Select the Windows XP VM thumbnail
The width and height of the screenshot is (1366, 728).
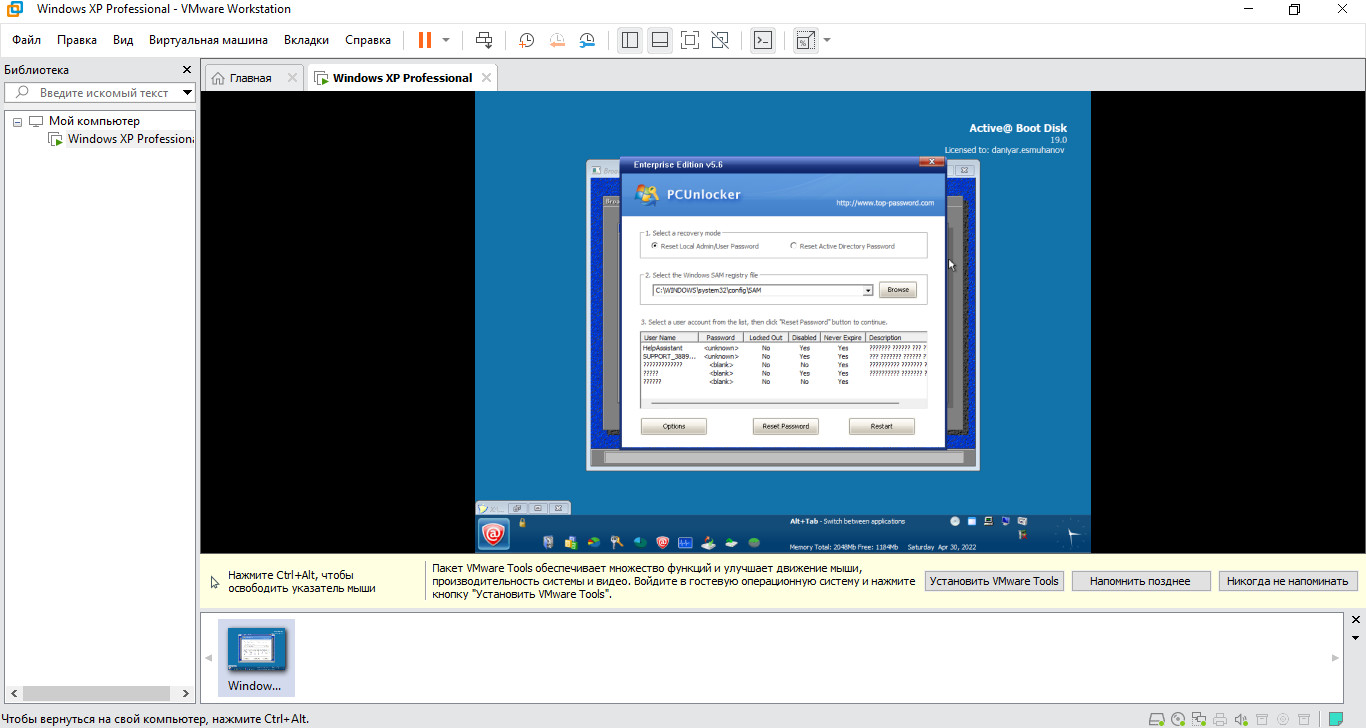pyautogui.click(x=257, y=658)
